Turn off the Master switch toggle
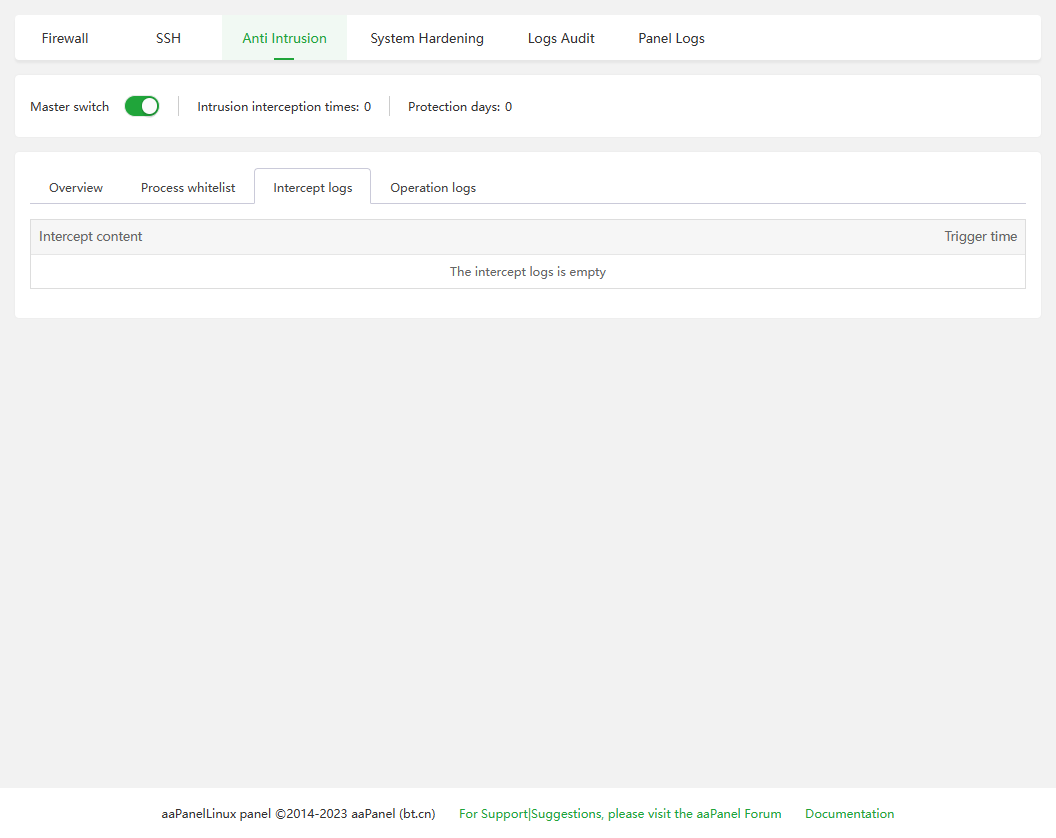 142,106
